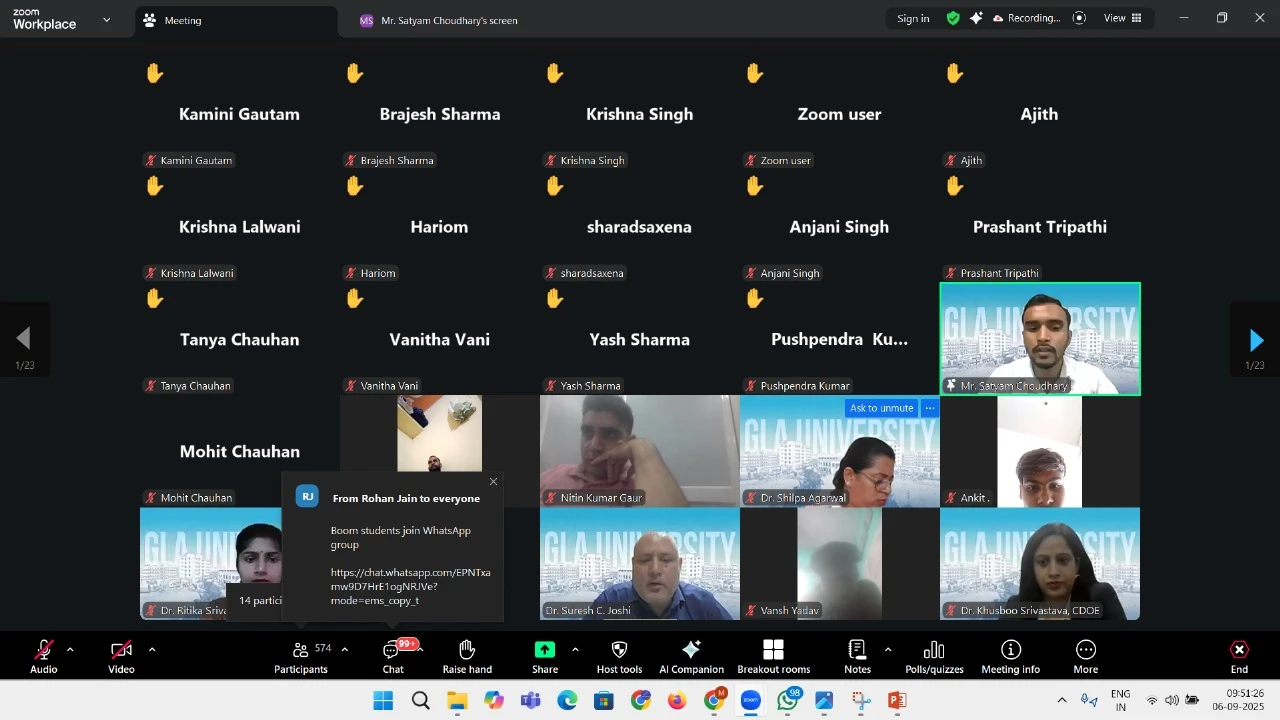Click the End meeting button
Screen dimensions: 1280x720
(x=1239, y=657)
